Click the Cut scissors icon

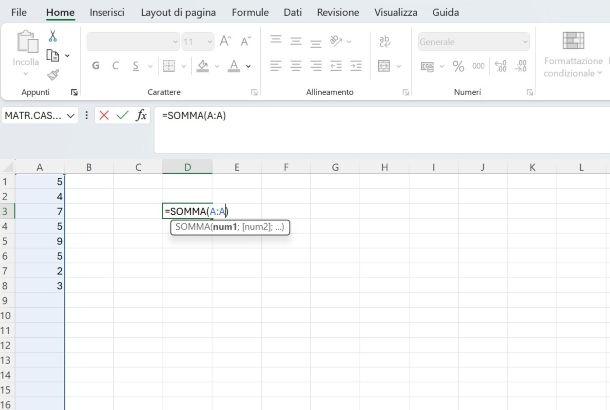(x=53, y=36)
